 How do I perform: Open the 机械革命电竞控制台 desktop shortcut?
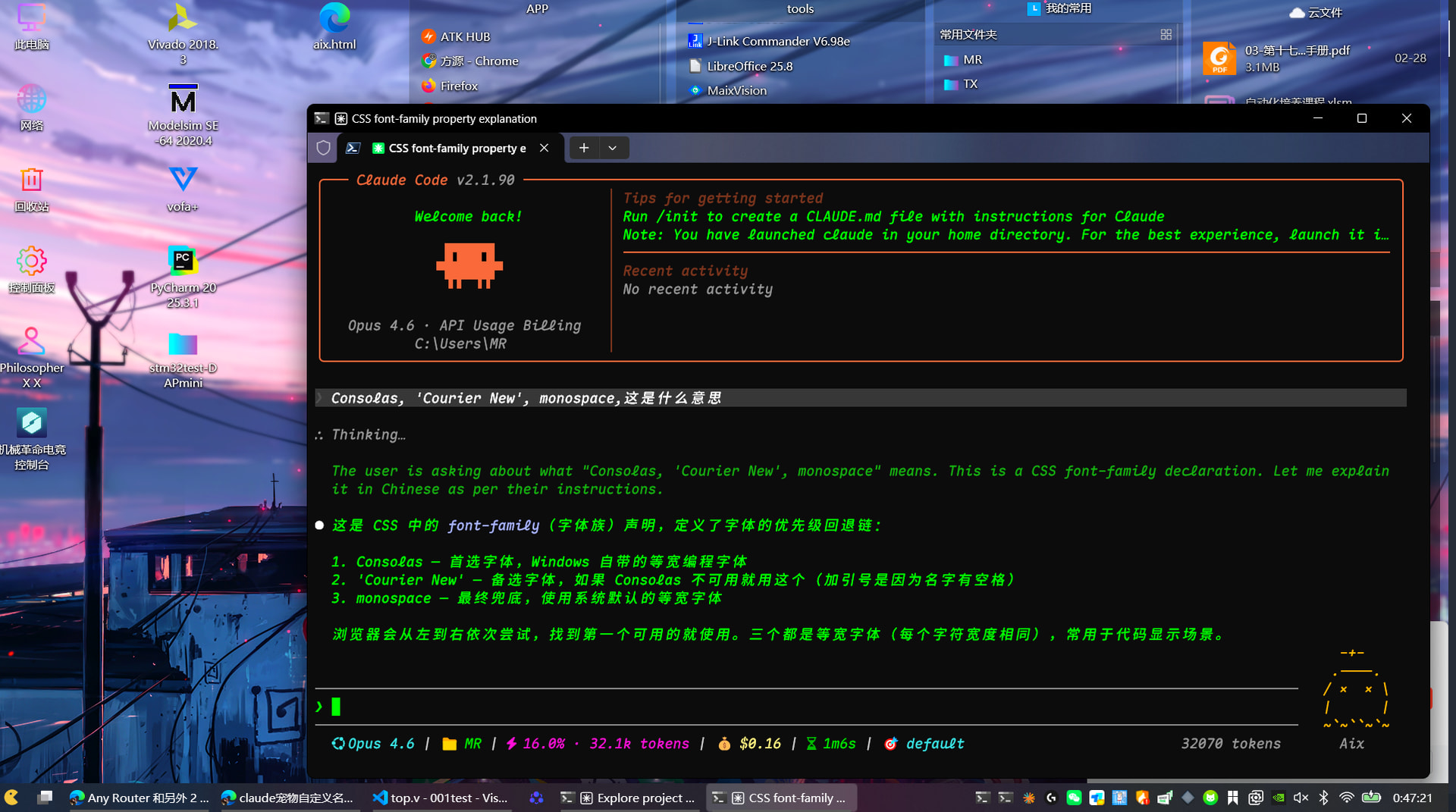tap(31, 439)
